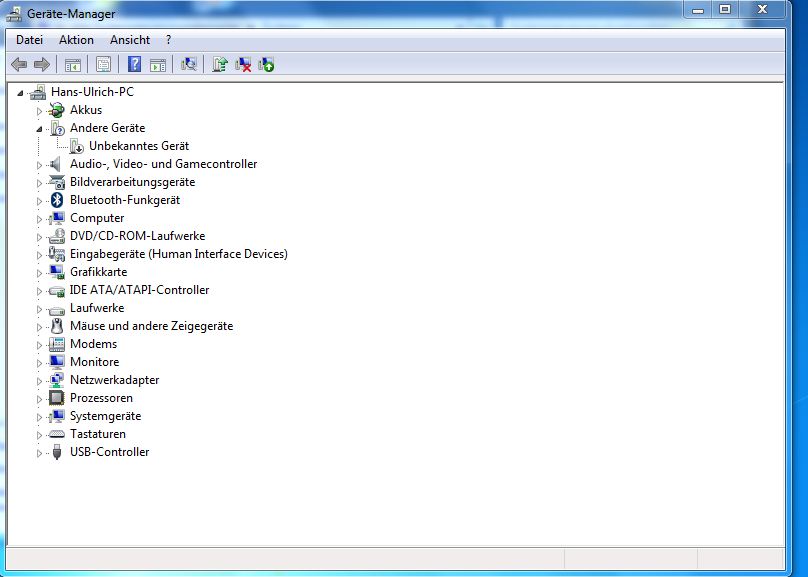This screenshot has width=808, height=577.
Task: Open the Aktion menu
Action: (76, 40)
